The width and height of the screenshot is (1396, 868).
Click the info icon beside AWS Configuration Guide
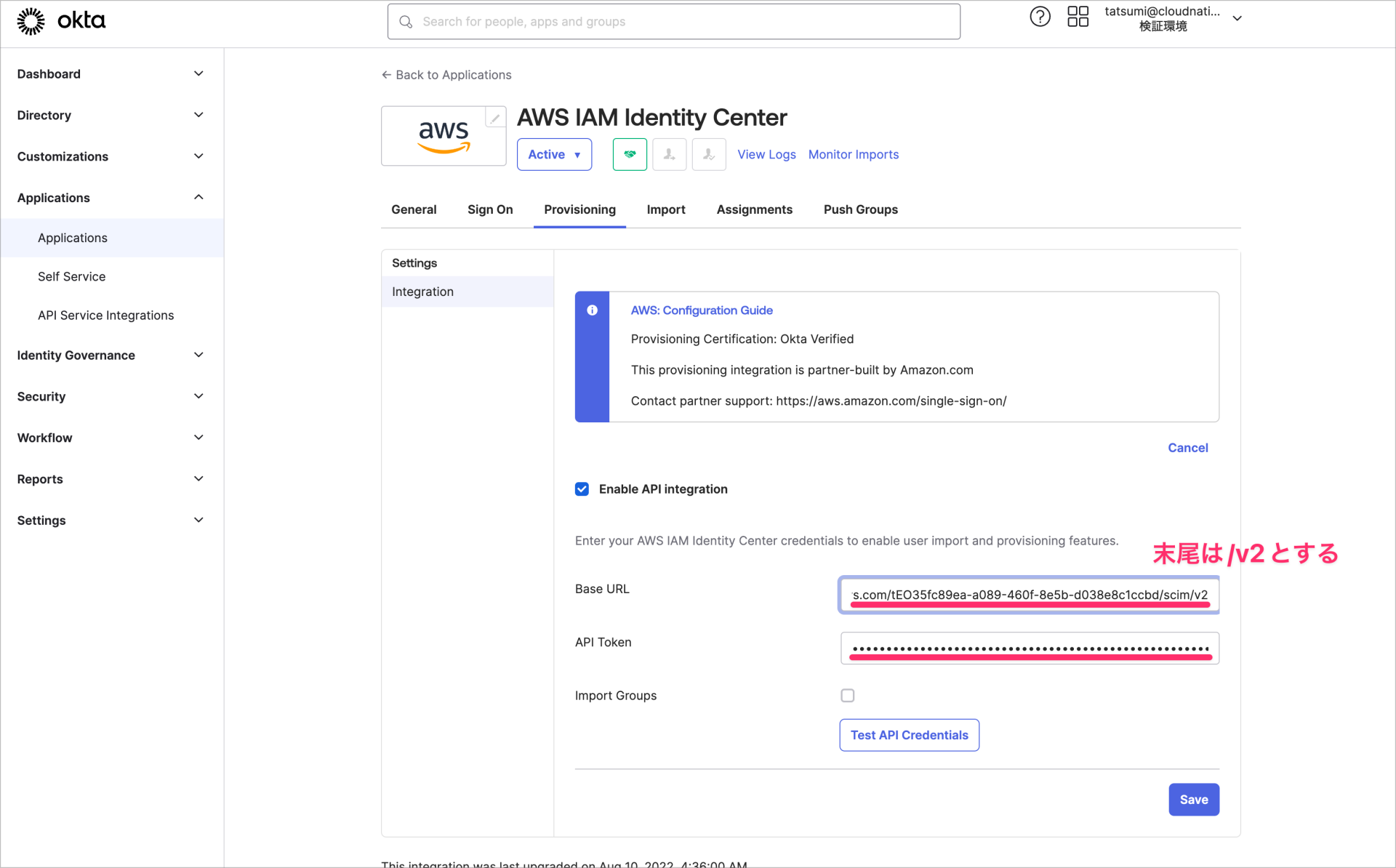point(593,310)
